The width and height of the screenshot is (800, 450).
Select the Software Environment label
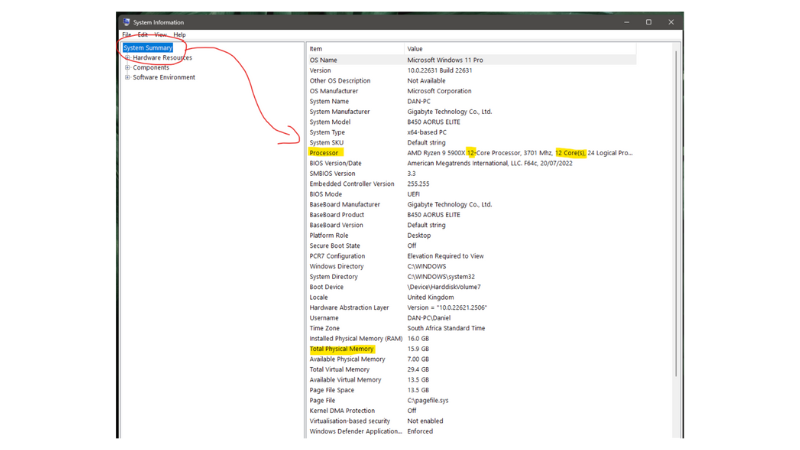164,77
